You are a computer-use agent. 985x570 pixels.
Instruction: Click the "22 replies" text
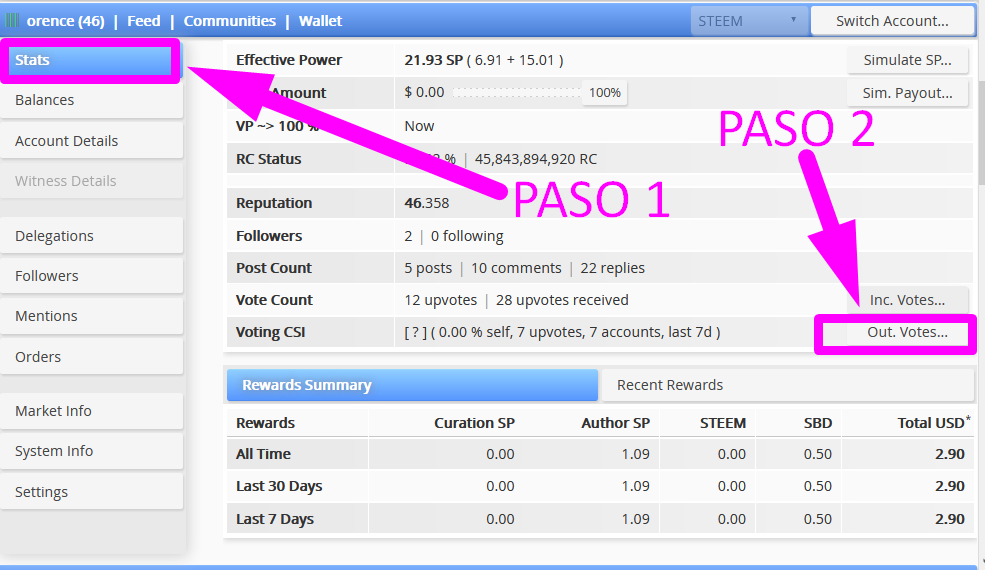(x=612, y=268)
